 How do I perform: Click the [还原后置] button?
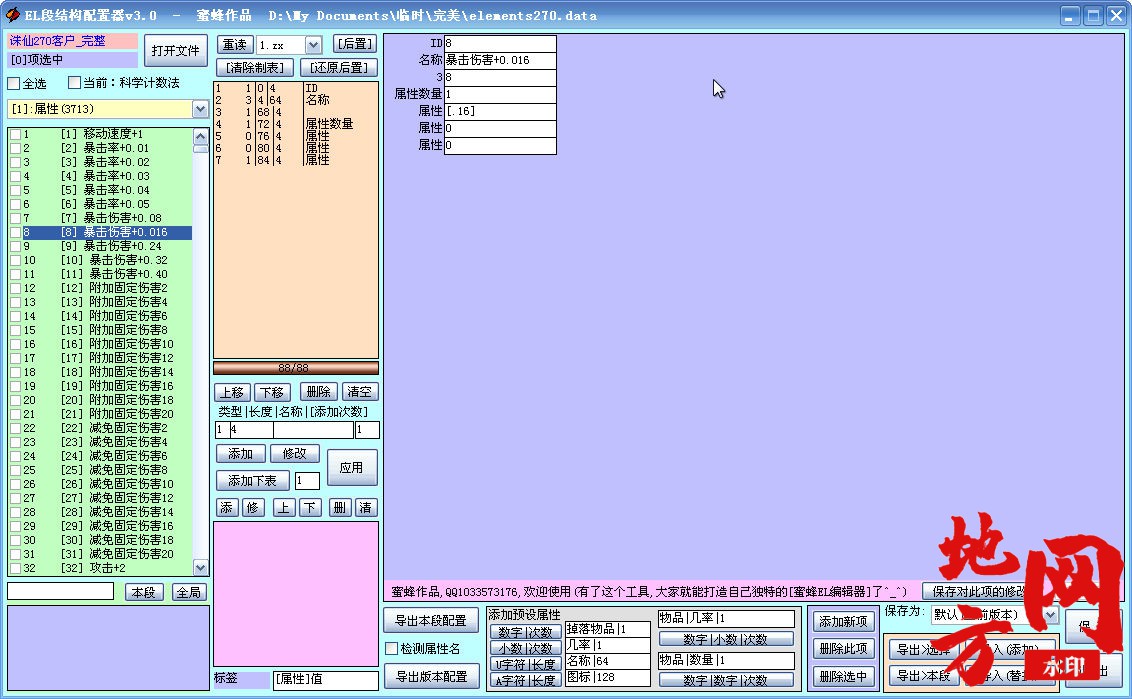click(x=339, y=67)
